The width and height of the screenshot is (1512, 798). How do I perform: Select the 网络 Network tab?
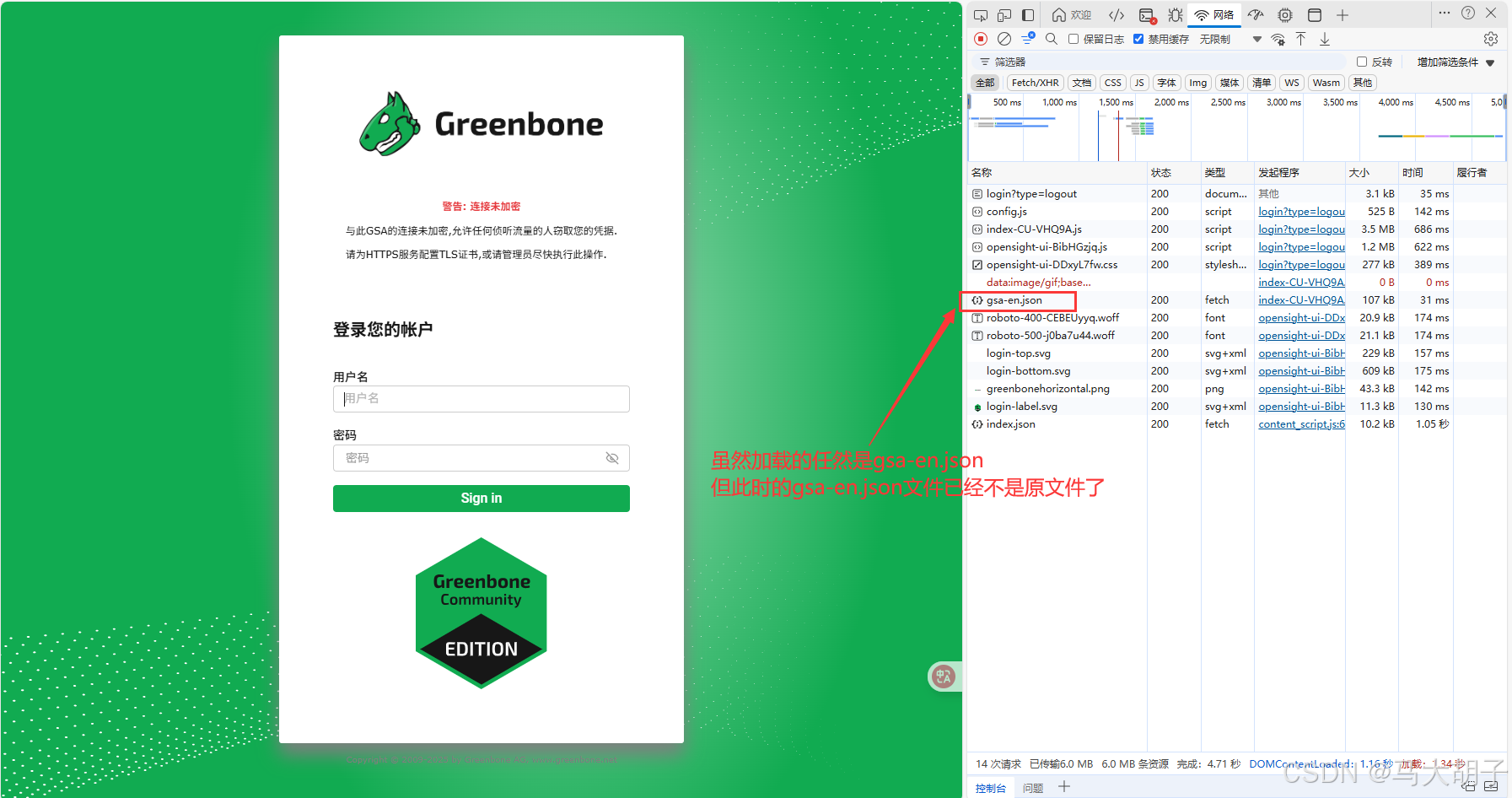click(x=1214, y=15)
